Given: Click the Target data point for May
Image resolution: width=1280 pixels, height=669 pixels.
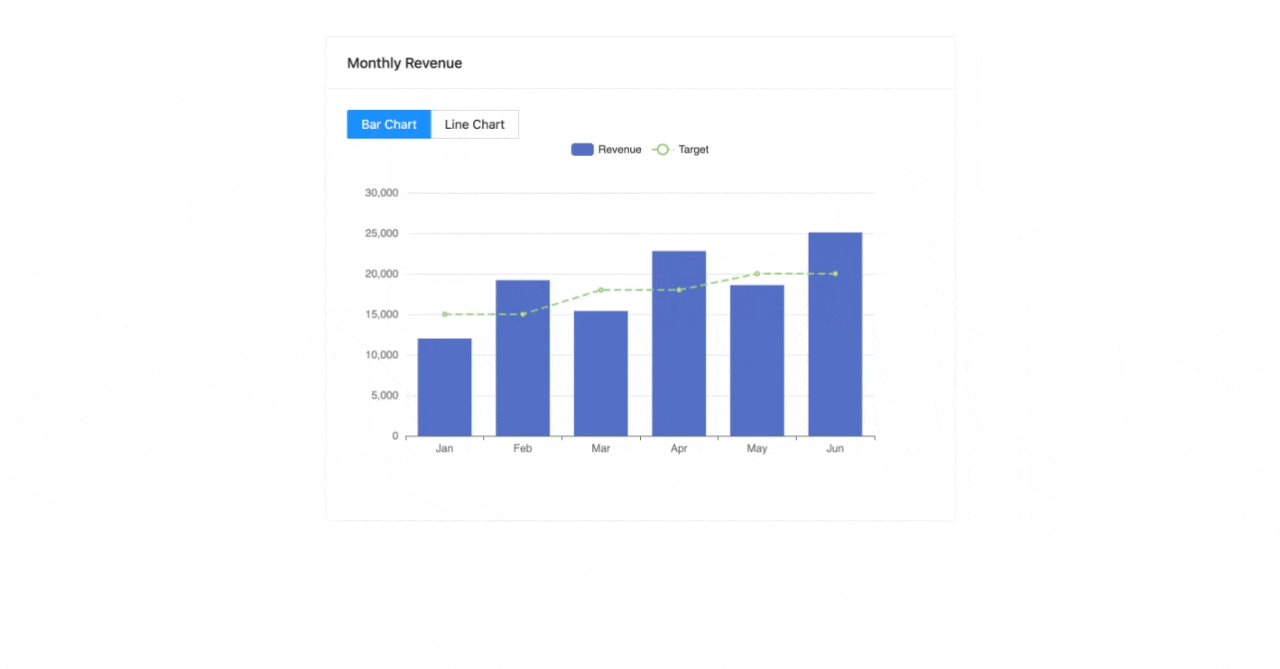Looking at the screenshot, I should tap(757, 274).
